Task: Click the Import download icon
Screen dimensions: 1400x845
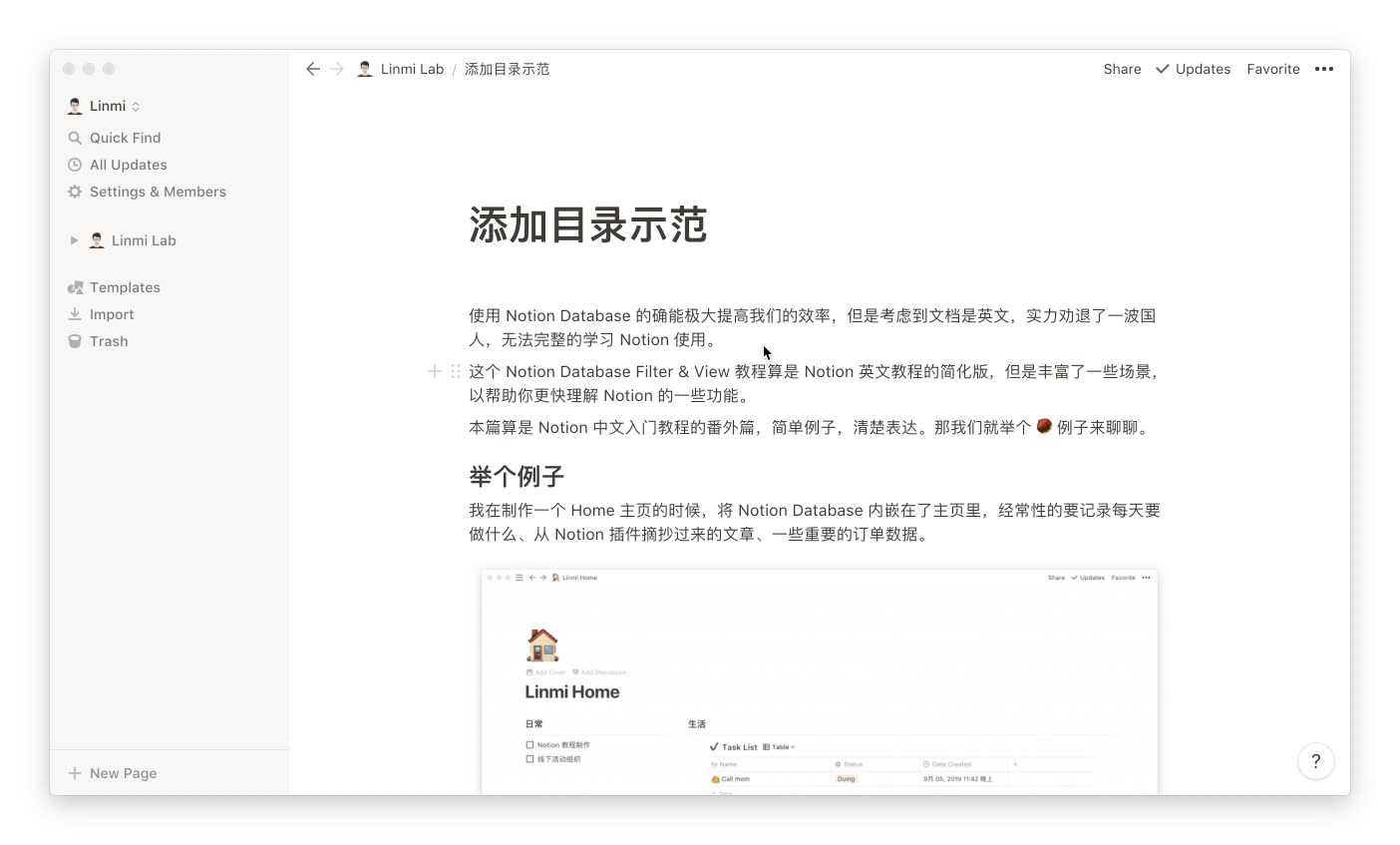Action: [x=75, y=314]
